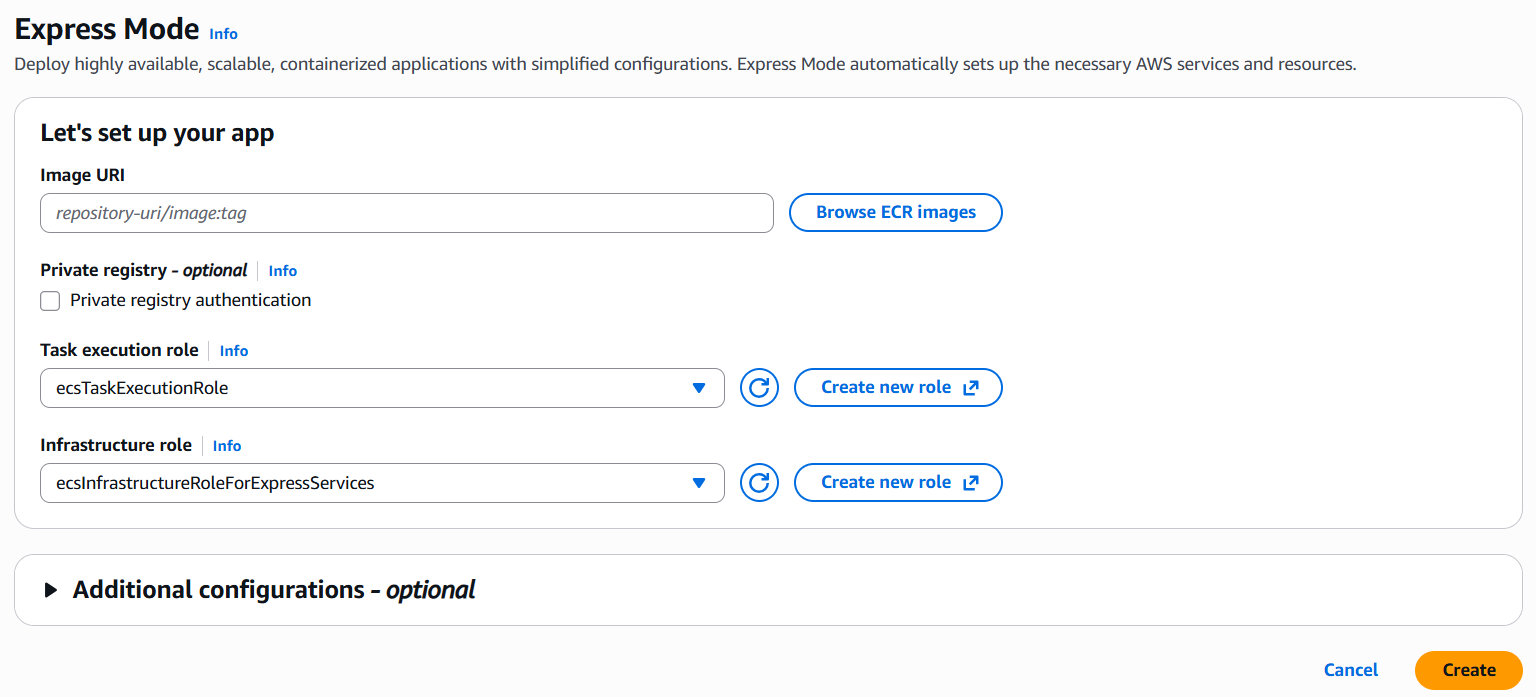The width and height of the screenshot is (1536, 697).
Task: Open Info link next to Express Mode
Action: [223, 34]
